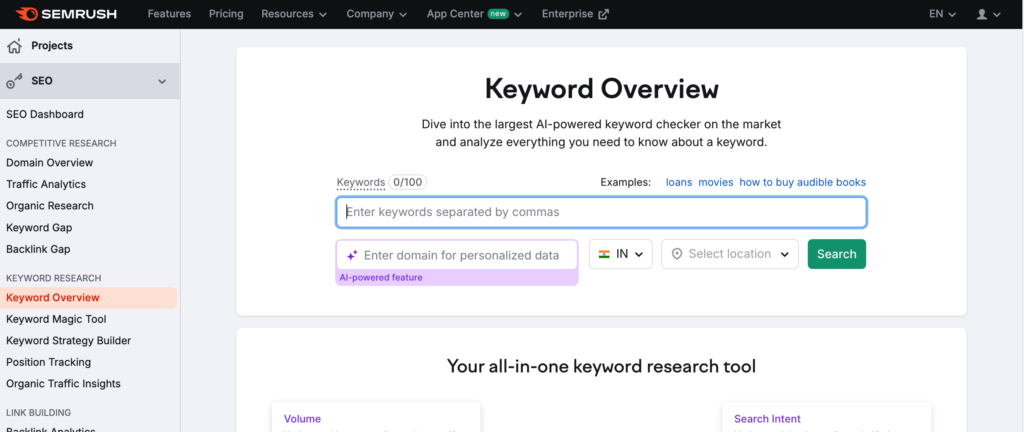The width and height of the screenshot is (1024, 432).
Task: Open Keyword Strategy Builder
Action: pyautogui.click(x=69, y=341)
